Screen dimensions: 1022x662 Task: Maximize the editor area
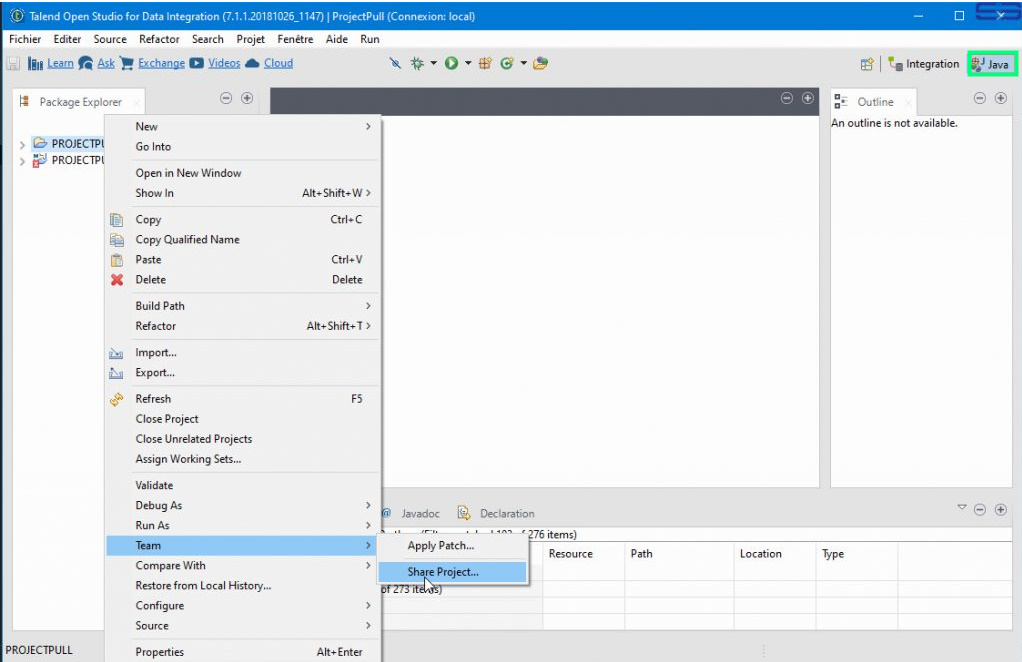(808, 98)
